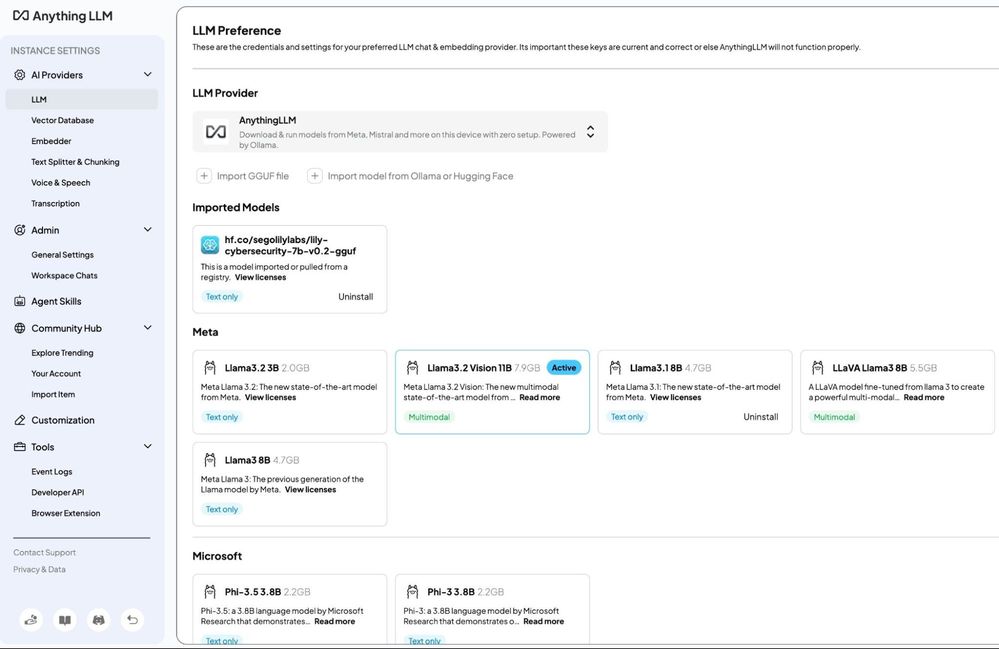Open the LLM Provider selector dropdown
The height and width of the screenshot is (649, 999).
click(x=590, y=132)
